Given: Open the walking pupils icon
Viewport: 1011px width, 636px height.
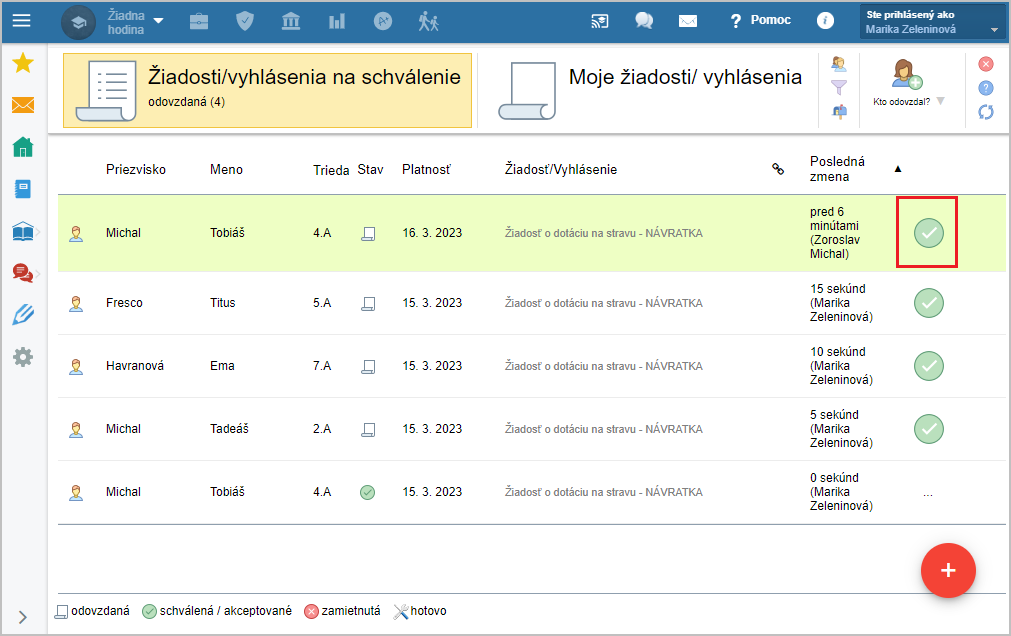Looking at the screenshot, I should 428,21.
